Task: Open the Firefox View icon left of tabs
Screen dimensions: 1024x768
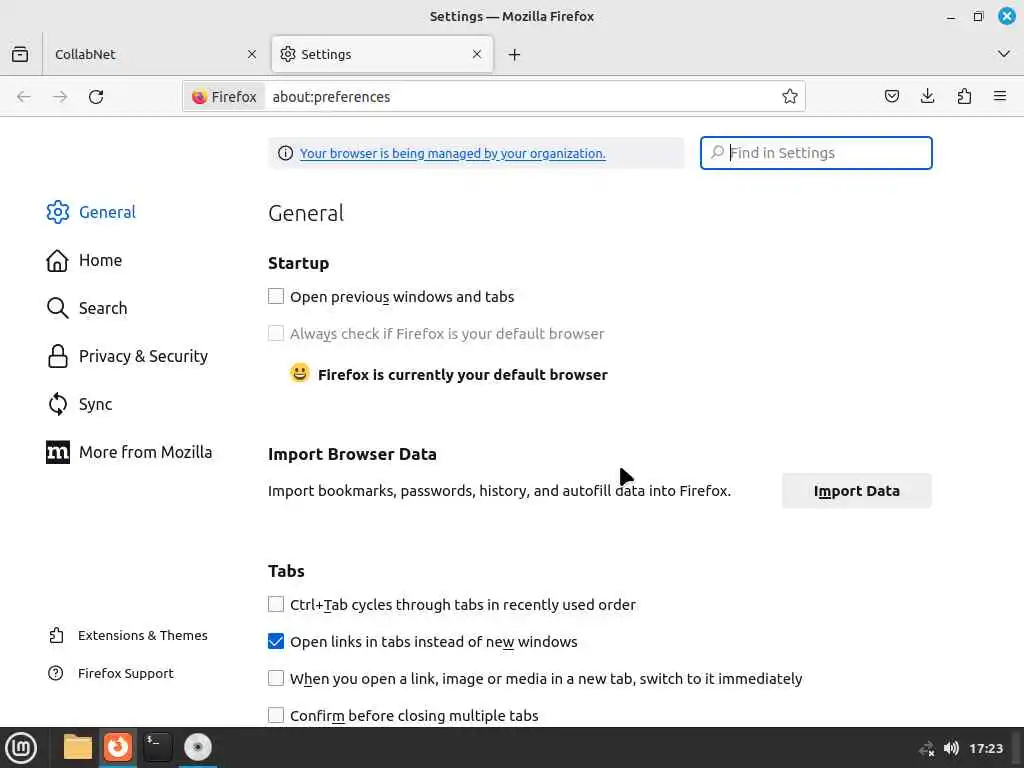Action: 20,54
